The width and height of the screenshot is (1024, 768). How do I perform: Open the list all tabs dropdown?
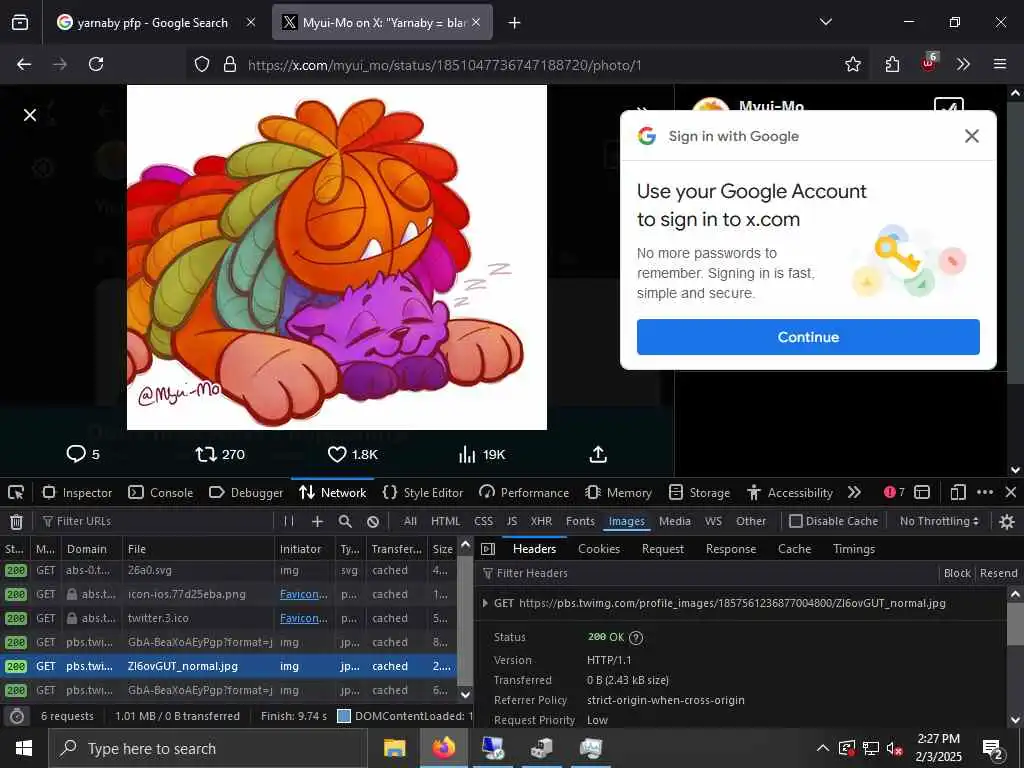pyautogui.click(x=825, y=22)
